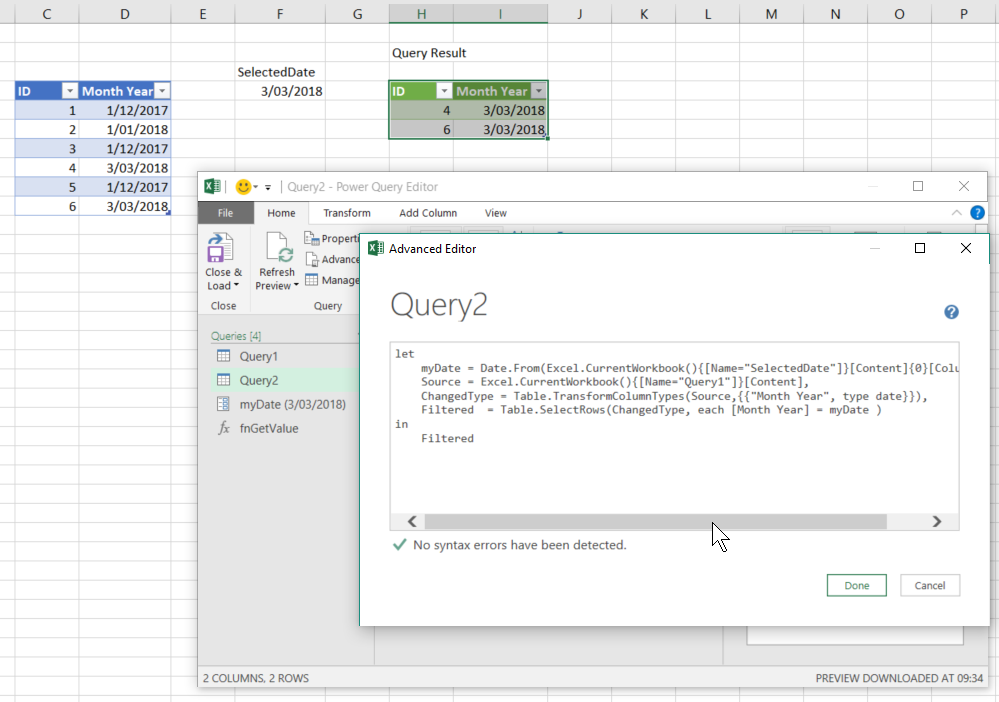999x702 pixels.
Task: Click No syntax errors have been detected message
Action: 519,545
